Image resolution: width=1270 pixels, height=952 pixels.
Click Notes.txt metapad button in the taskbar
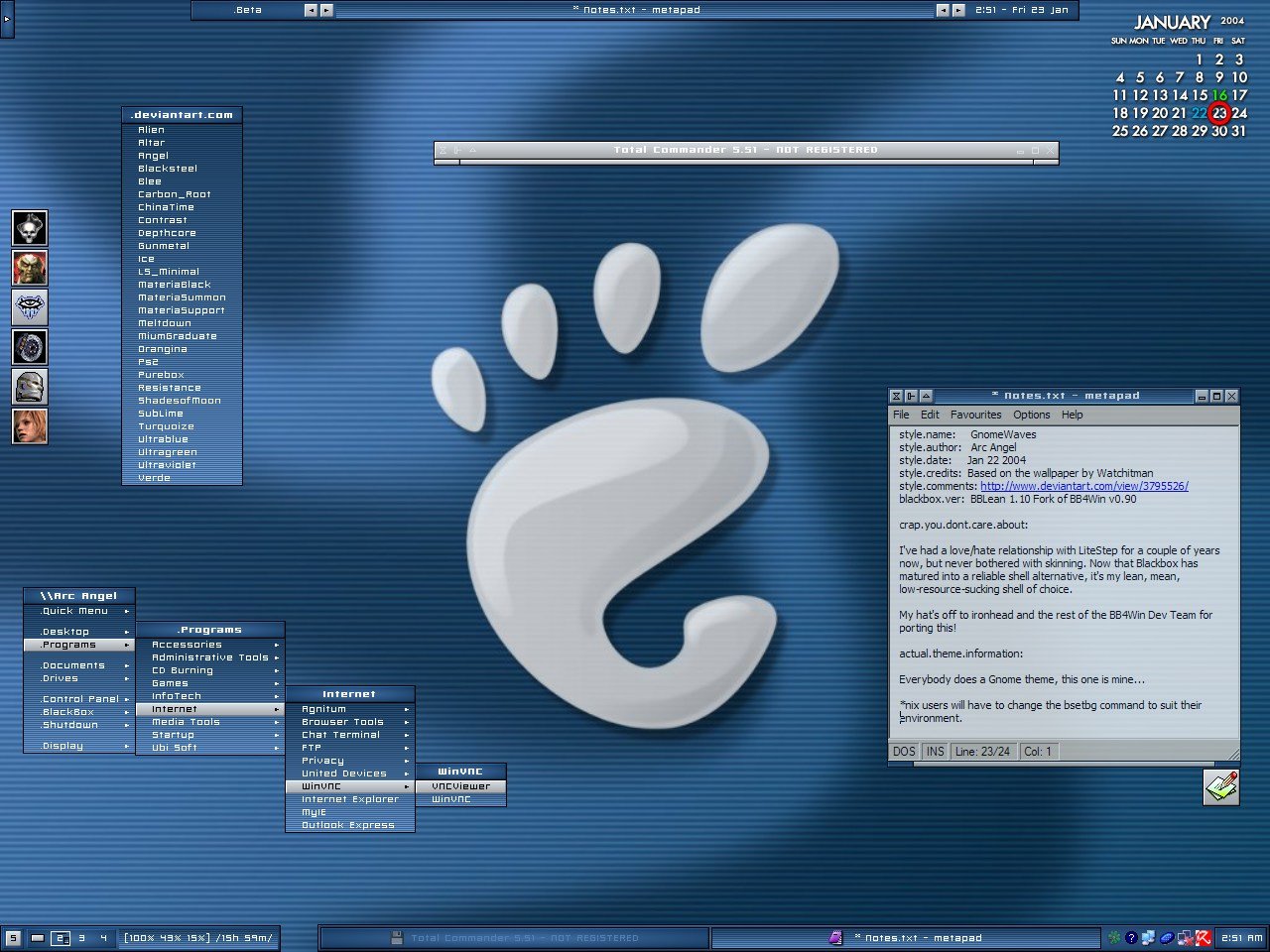(907, 937)
